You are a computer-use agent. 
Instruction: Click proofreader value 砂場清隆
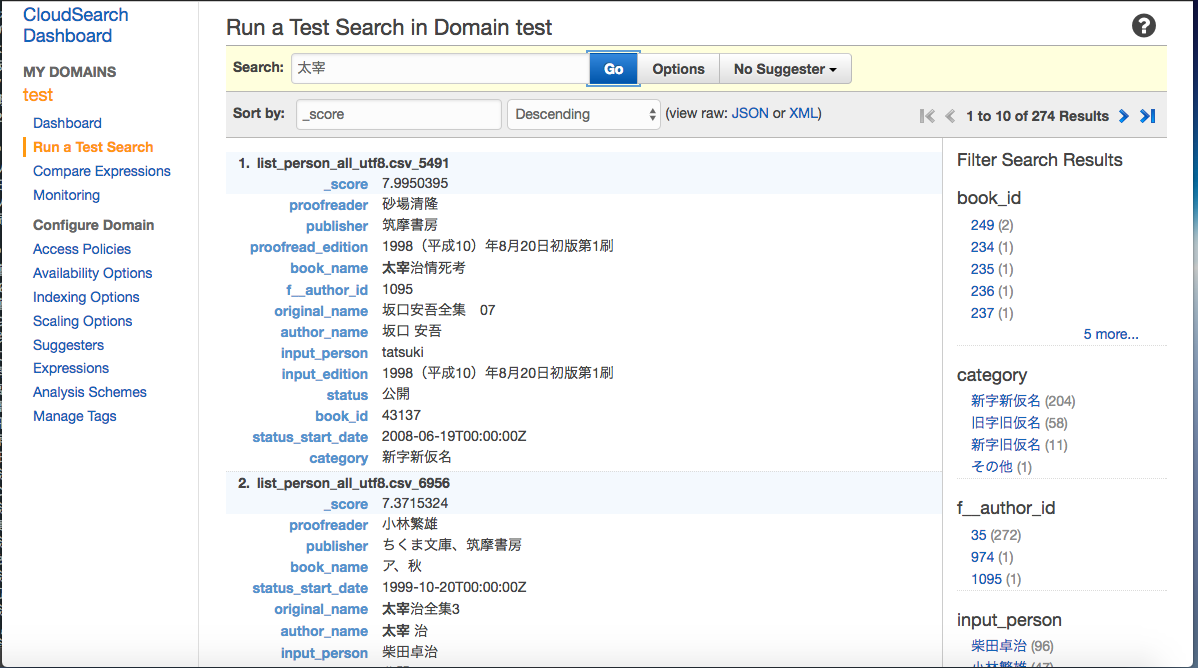click(410, 204)
